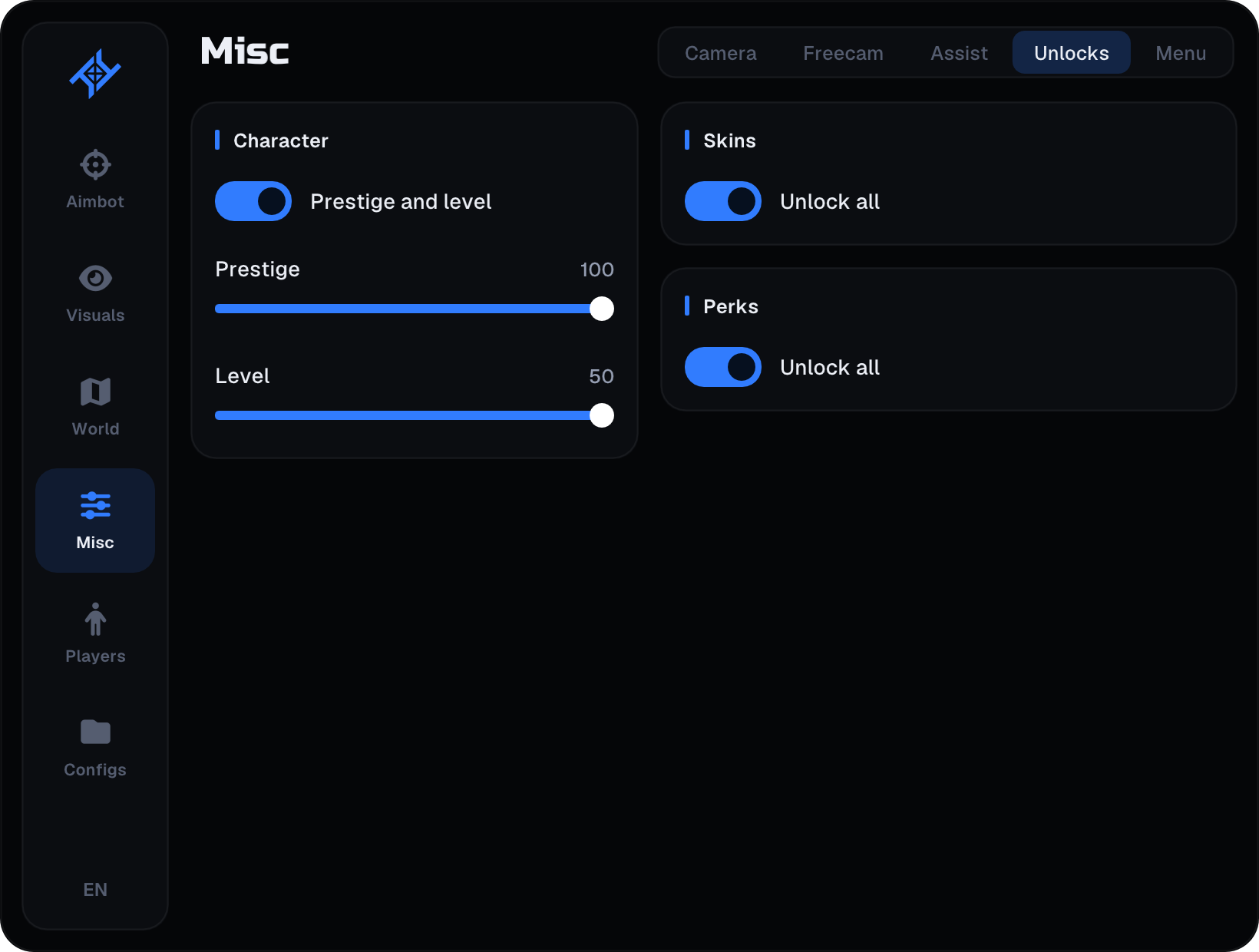
Task: Turn off Perks Unlock all toggle
Action: click(723, 367)
